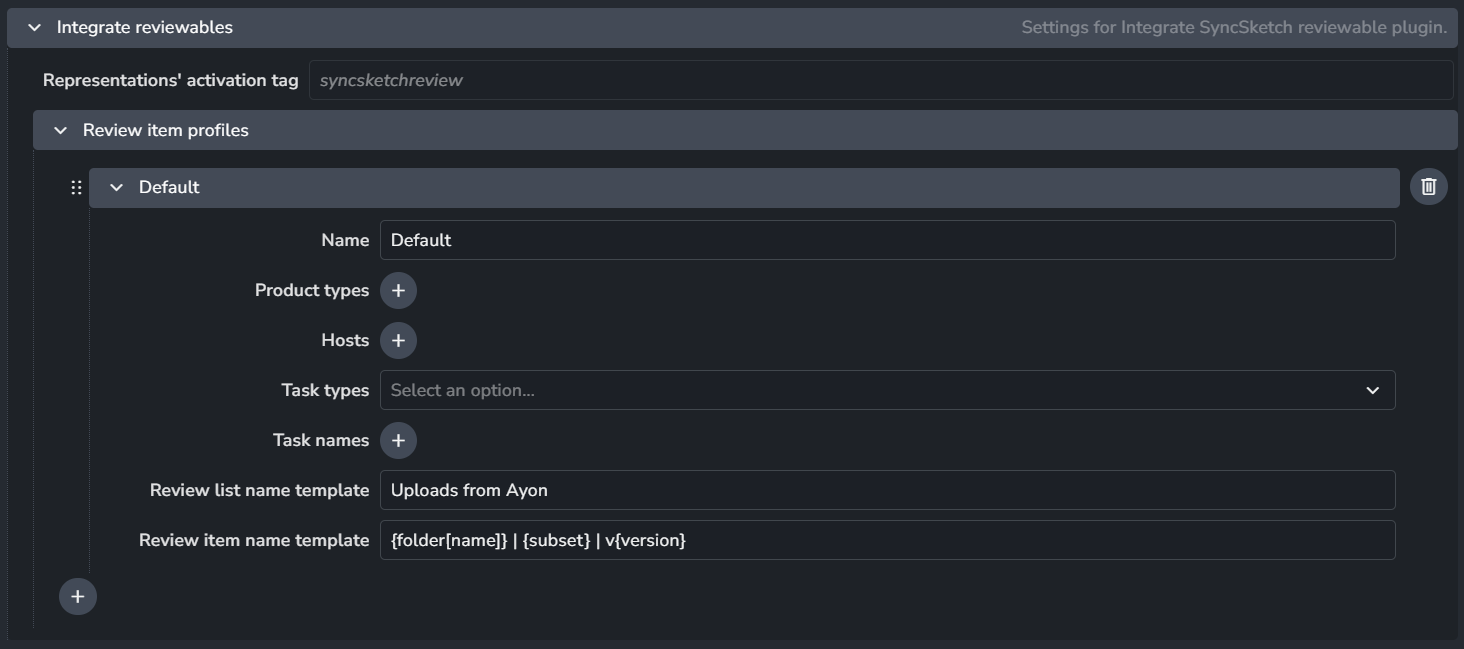Screen dimensions: 1464x649
Task: Add a new review item profile
Action: 77,597
